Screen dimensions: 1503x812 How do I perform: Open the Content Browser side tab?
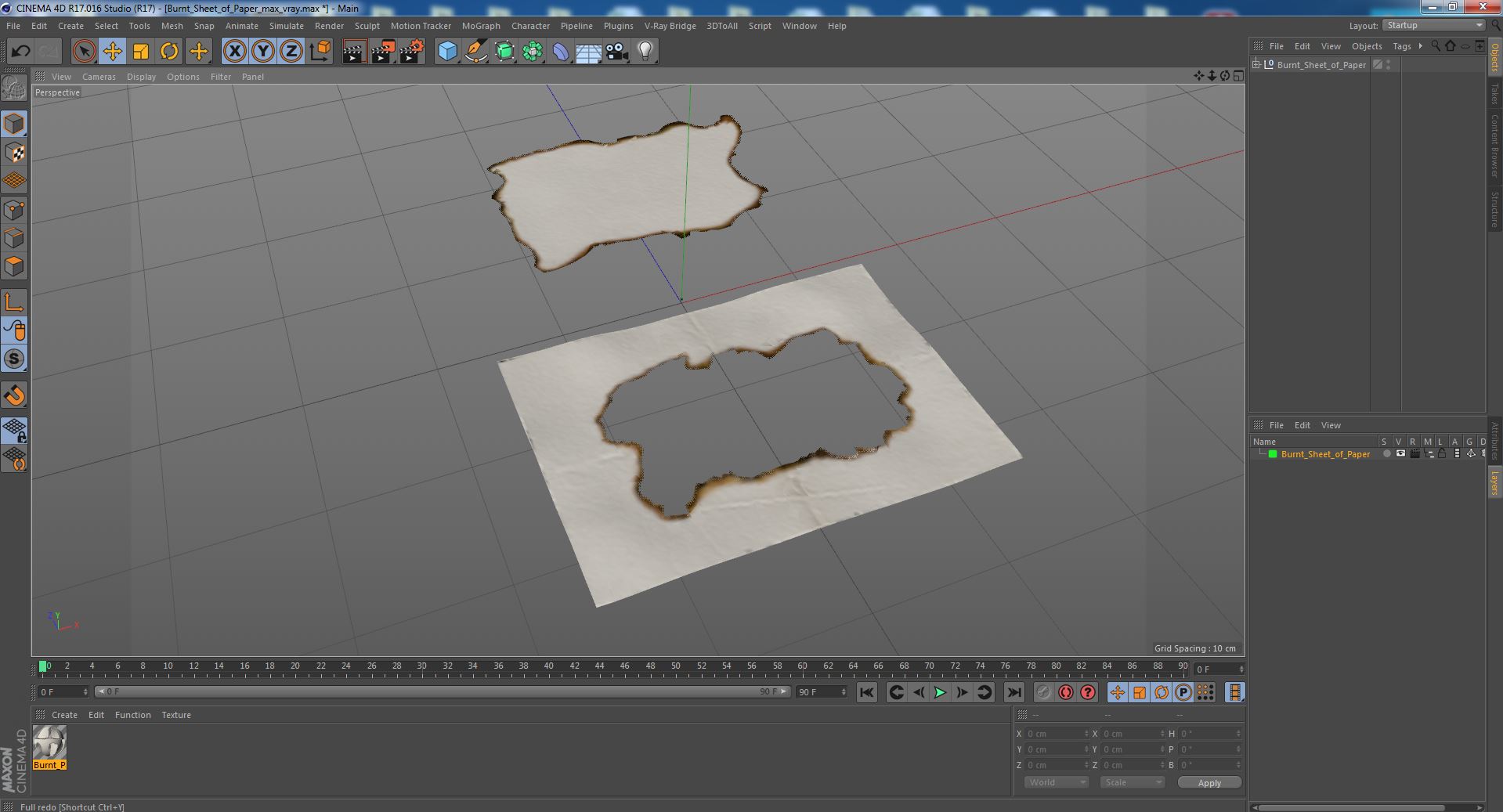(1494, 146)
